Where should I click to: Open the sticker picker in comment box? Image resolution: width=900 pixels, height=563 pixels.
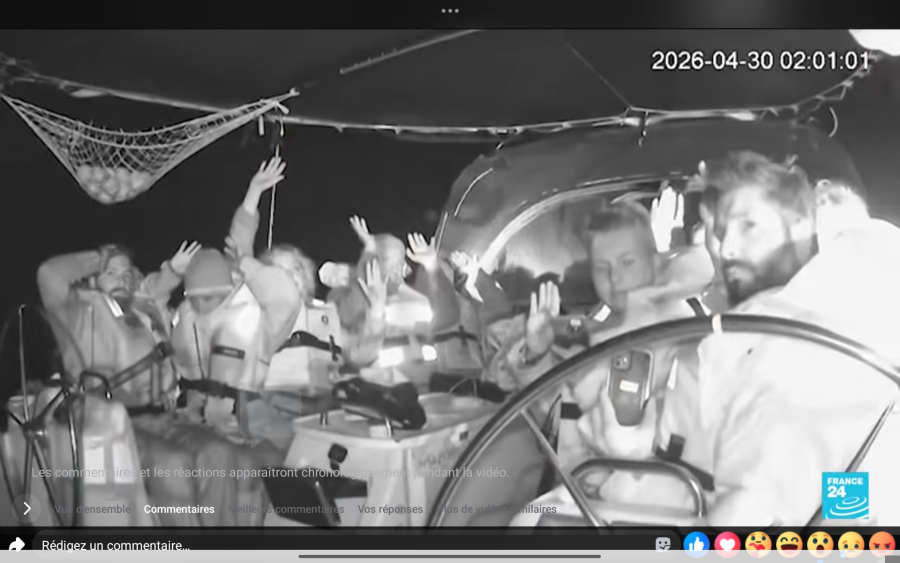pos(663,545)
